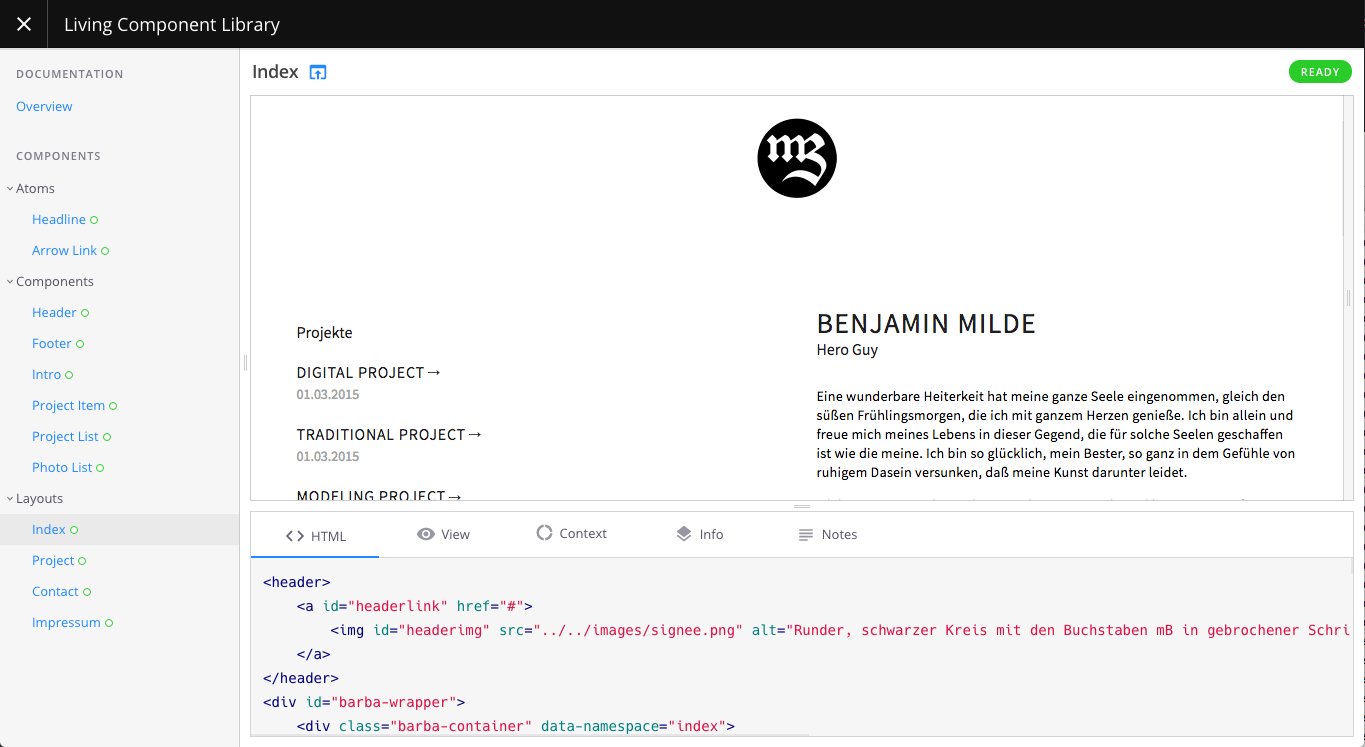Viewport: 1365px width, 747px height.
Task: Collapse the Layouts tree section
Action: click(x=10, y=498)
